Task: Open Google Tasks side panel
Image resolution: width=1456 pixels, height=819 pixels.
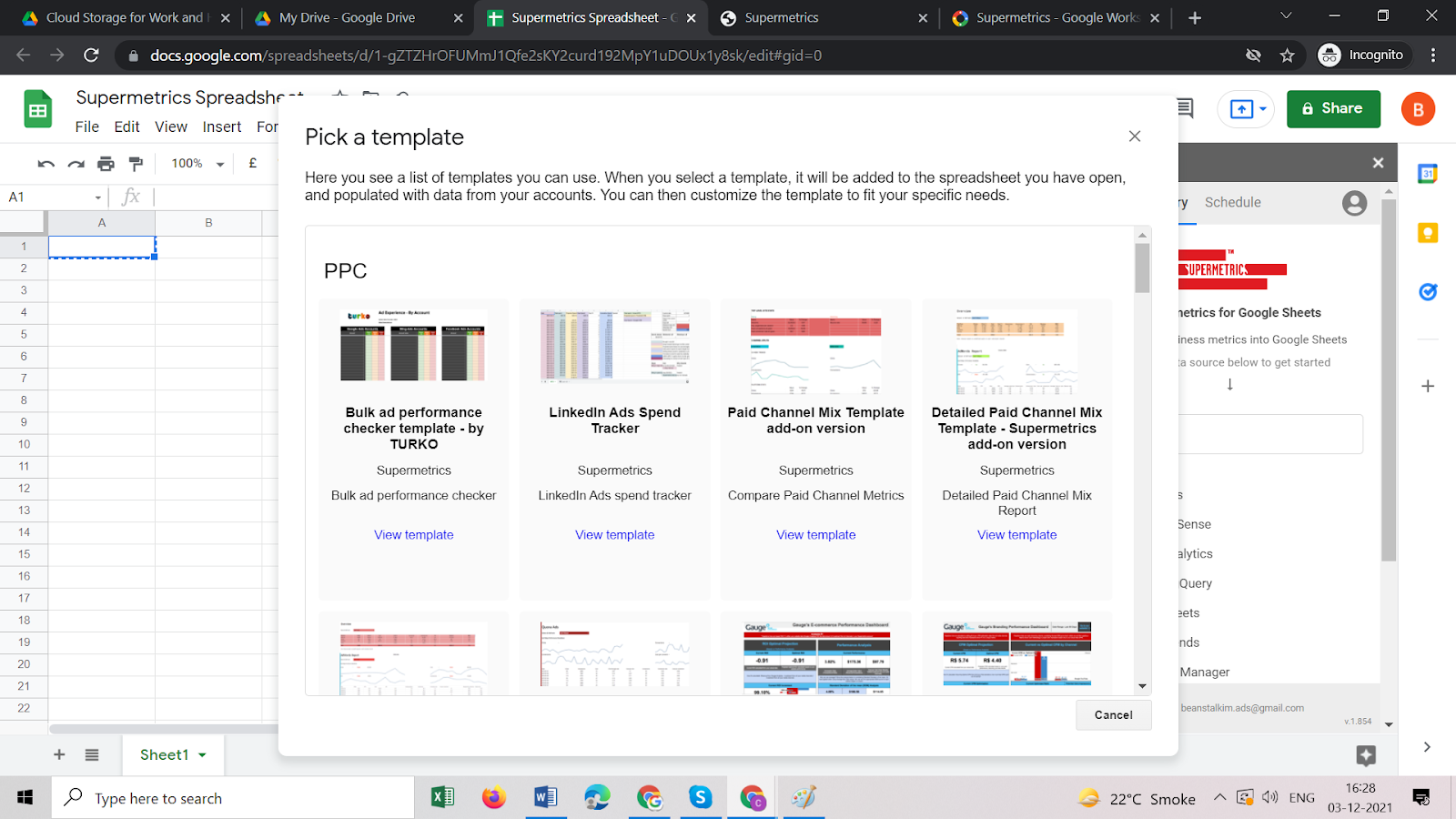Action: point(1428,292)
